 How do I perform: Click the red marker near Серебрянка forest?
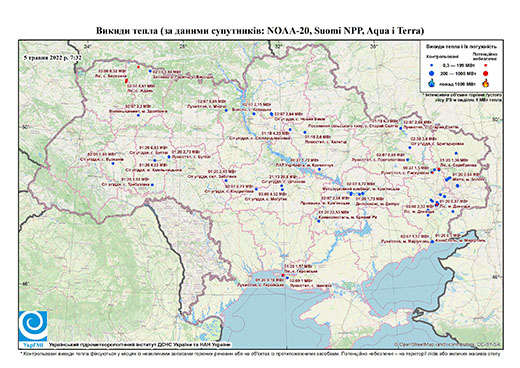coord(439,170)
